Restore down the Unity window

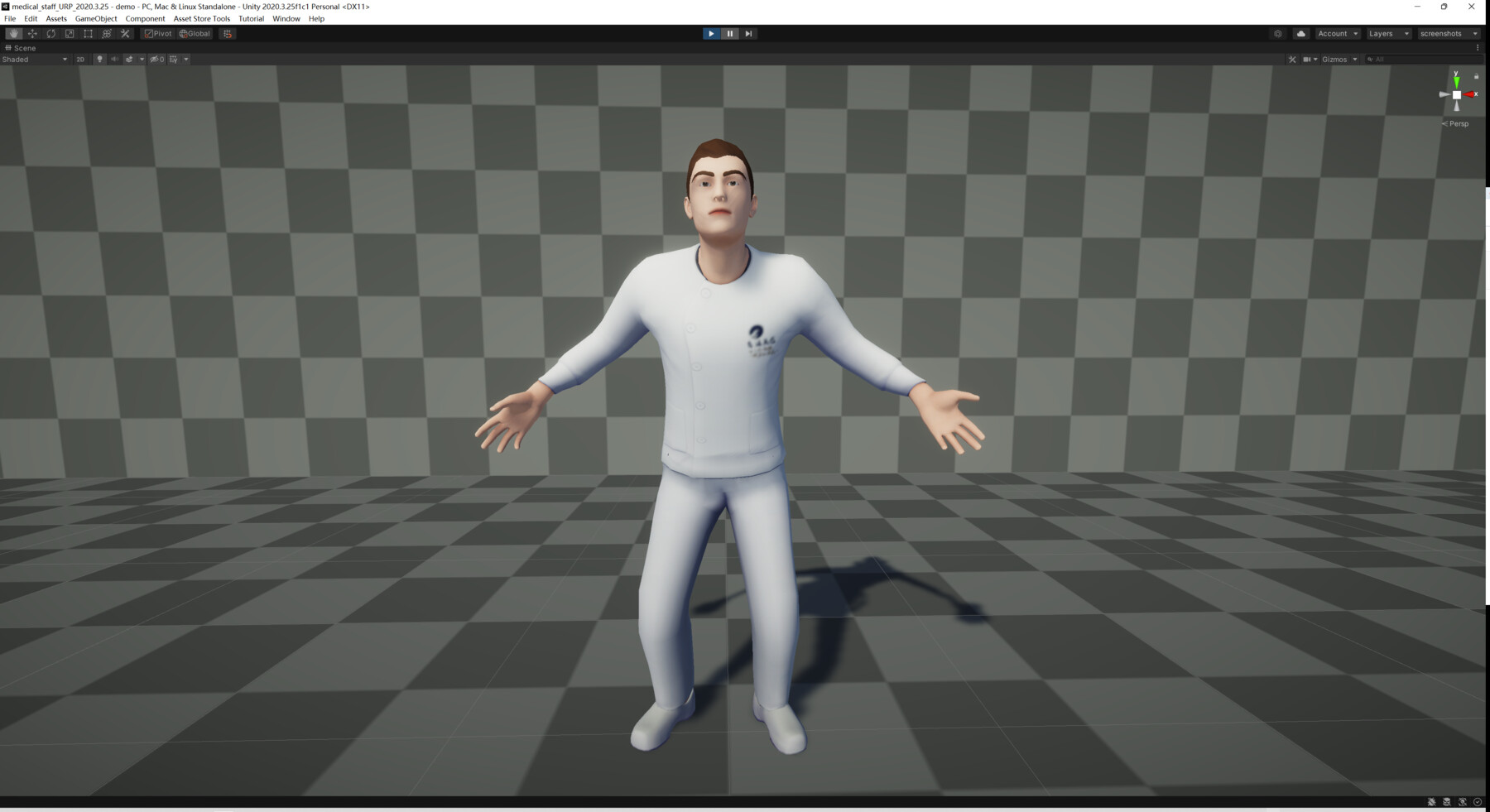tap(1444, 7)
